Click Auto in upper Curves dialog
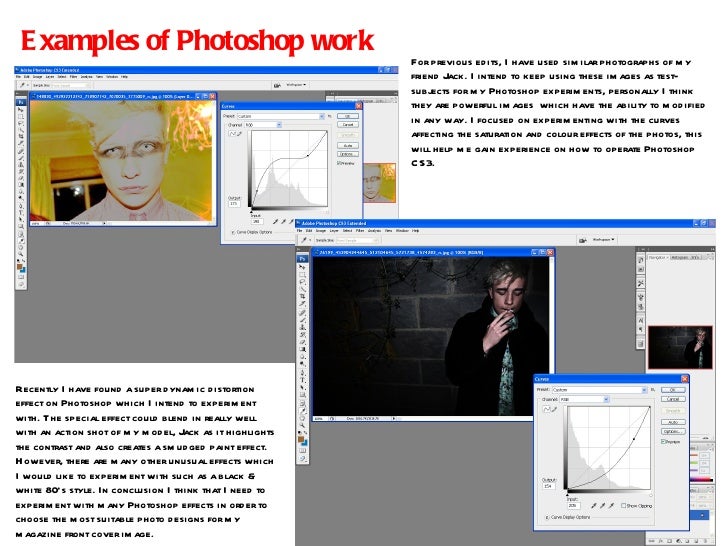Image resolution: width=728 pixels, height=546 pixels. pyautogui.click(x=348, y=145)
